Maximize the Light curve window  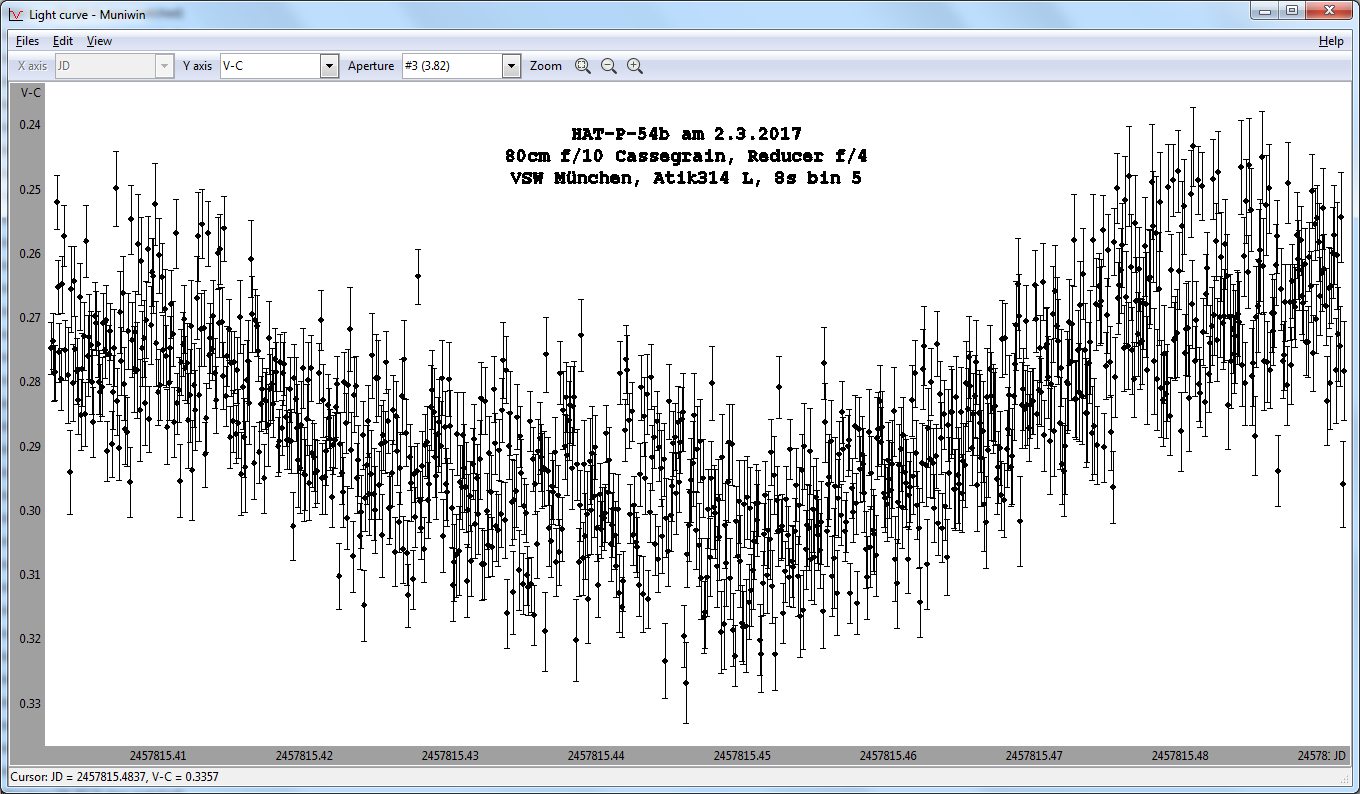click(1292, 10)
